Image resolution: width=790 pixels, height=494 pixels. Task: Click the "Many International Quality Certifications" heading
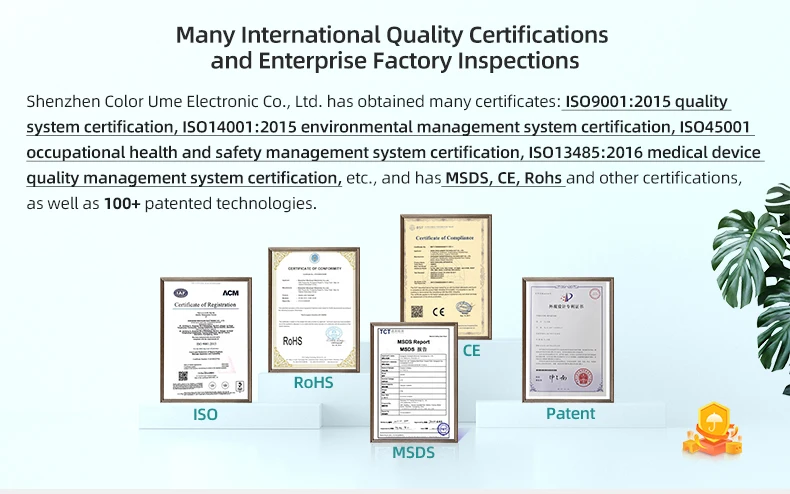tap(392, 34)
